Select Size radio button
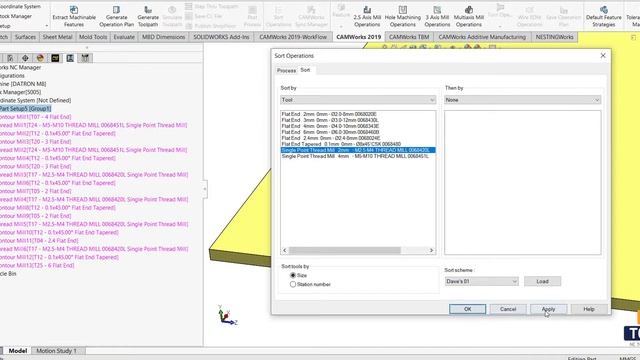Image resolution: width=640 pixels, height=360 pixels. point(293,275)
